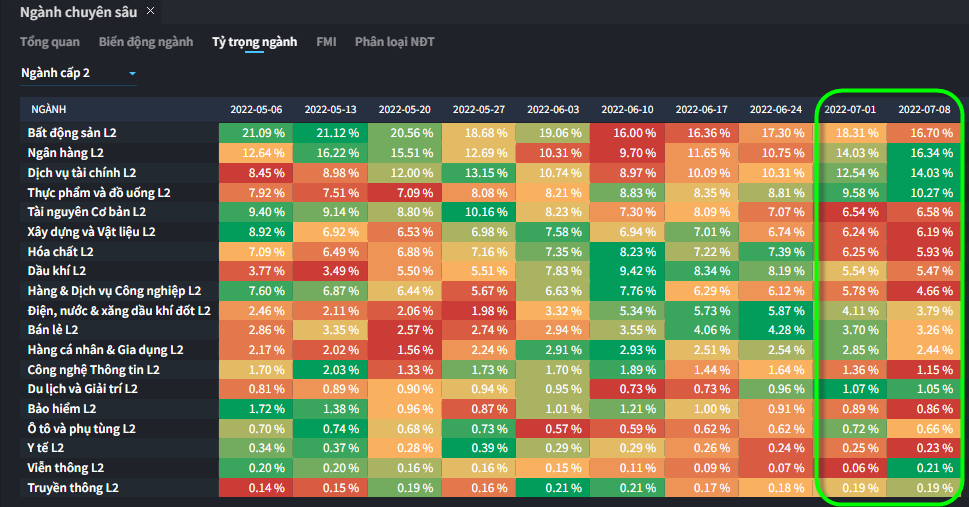Click the Truyền thông L2 row label
The image size is (969, 507).
coord(73,488)
